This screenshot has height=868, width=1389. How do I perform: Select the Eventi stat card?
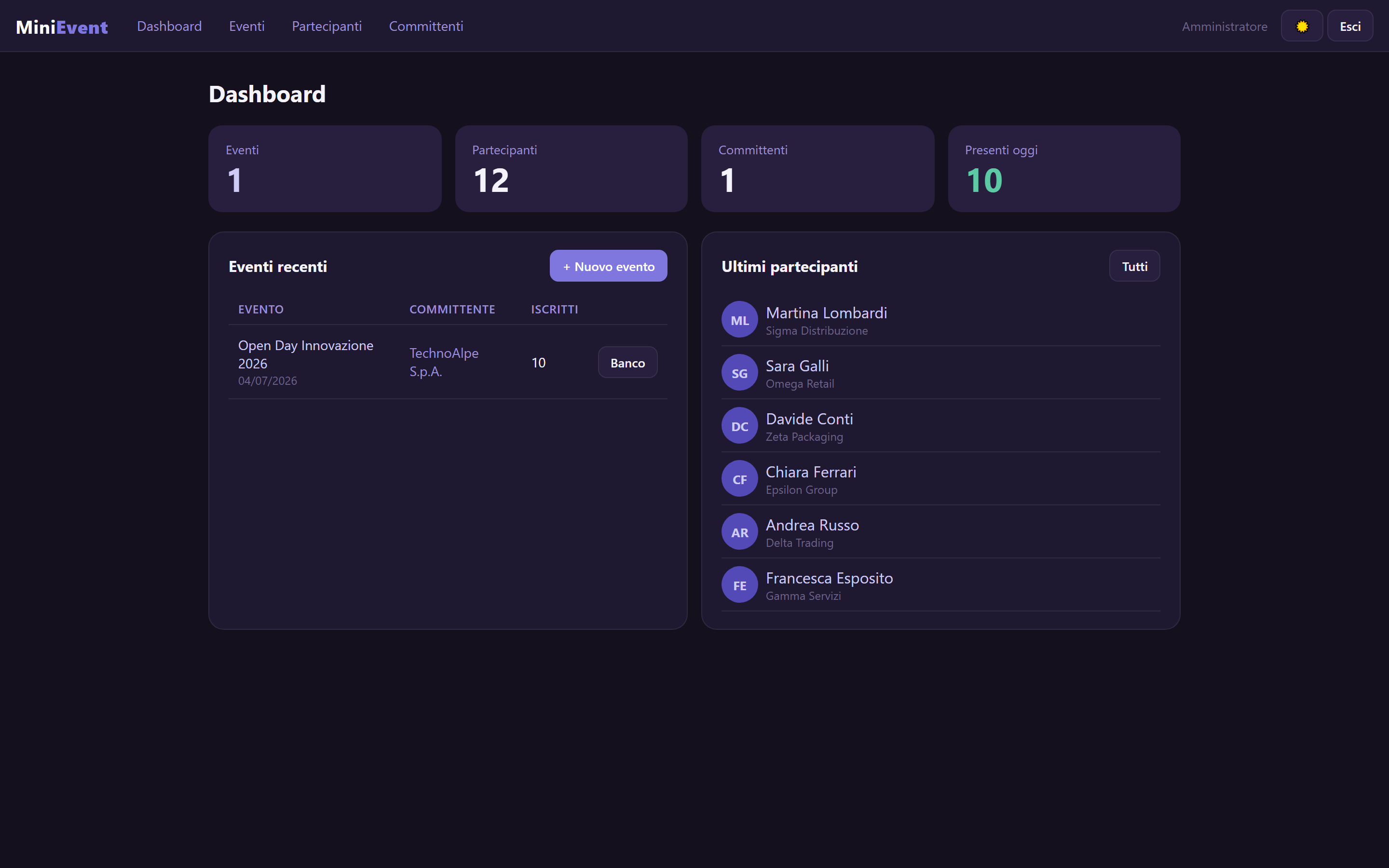point(325,169)
